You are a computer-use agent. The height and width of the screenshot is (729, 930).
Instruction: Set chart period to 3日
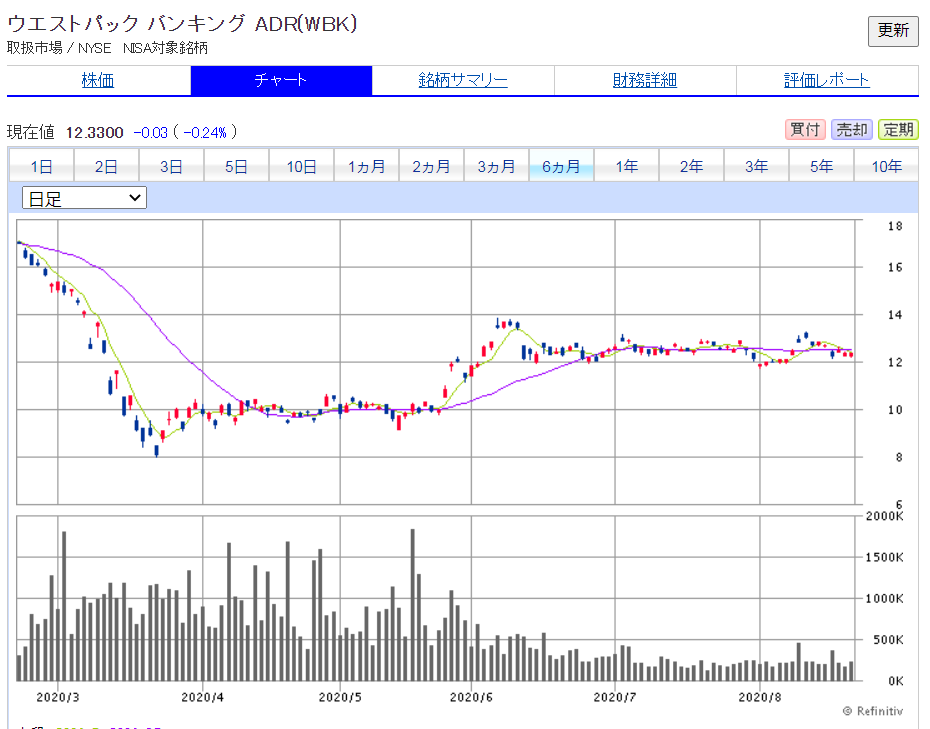171,167
